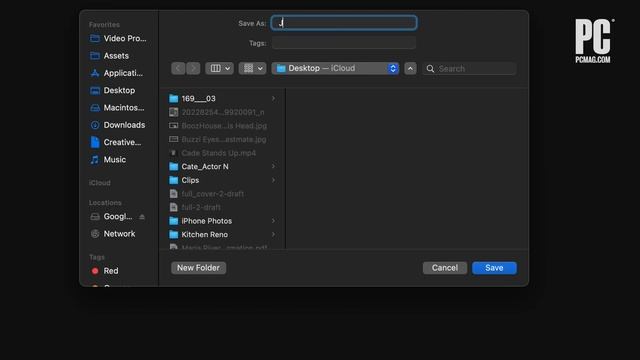
Task: Open the Desktop — iCloud location popup
Action: (x=335, y=68)
